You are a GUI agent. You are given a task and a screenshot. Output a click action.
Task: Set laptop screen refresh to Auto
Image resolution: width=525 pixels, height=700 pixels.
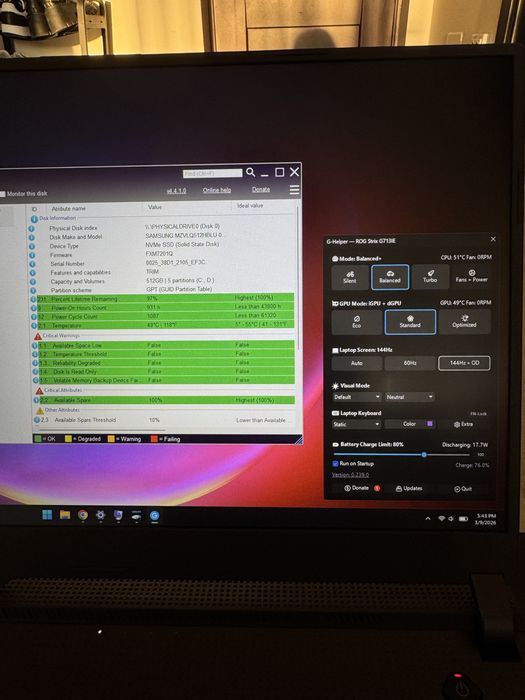pos(357,363)
